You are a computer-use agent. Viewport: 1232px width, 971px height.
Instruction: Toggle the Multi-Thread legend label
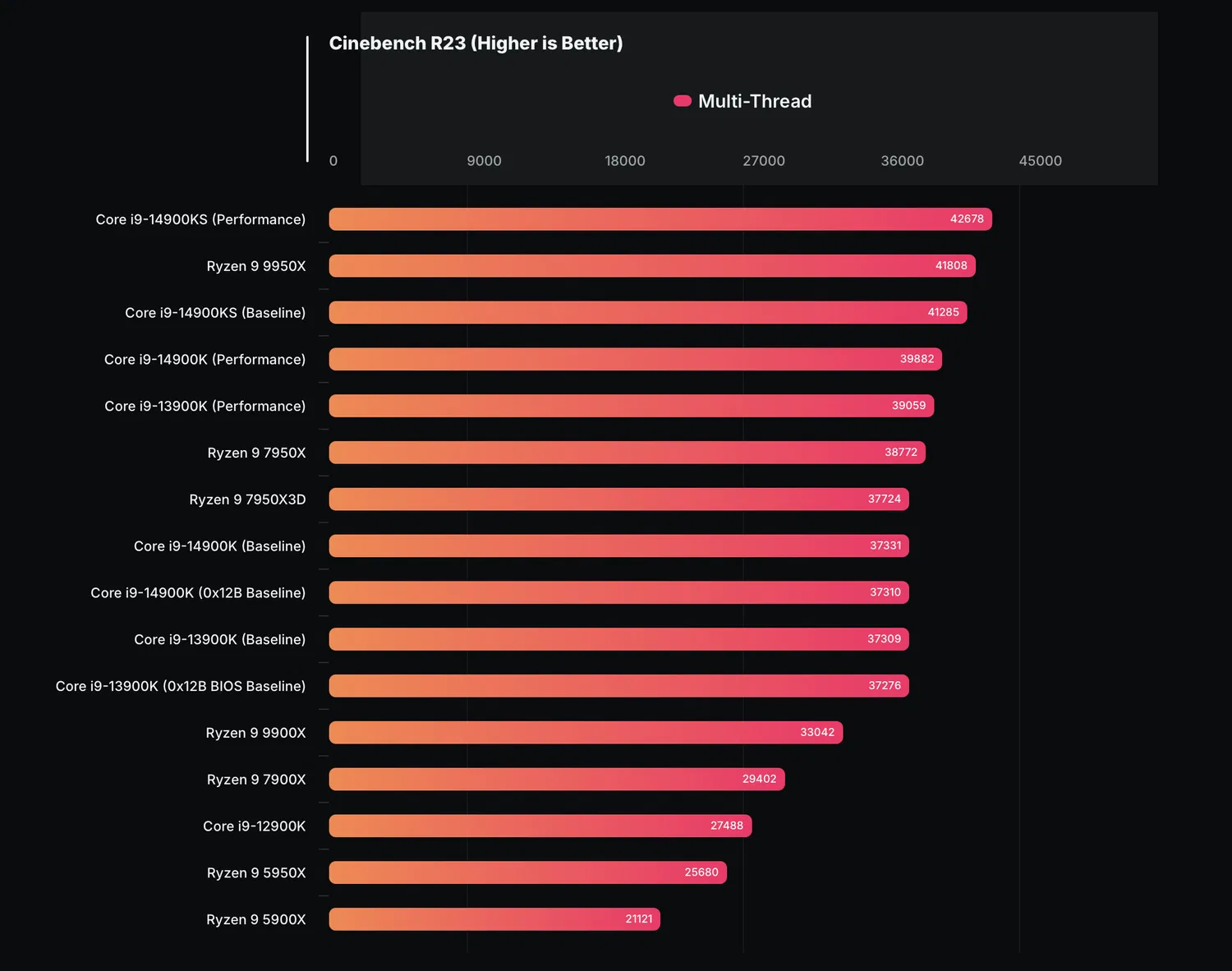pos(754,101)
